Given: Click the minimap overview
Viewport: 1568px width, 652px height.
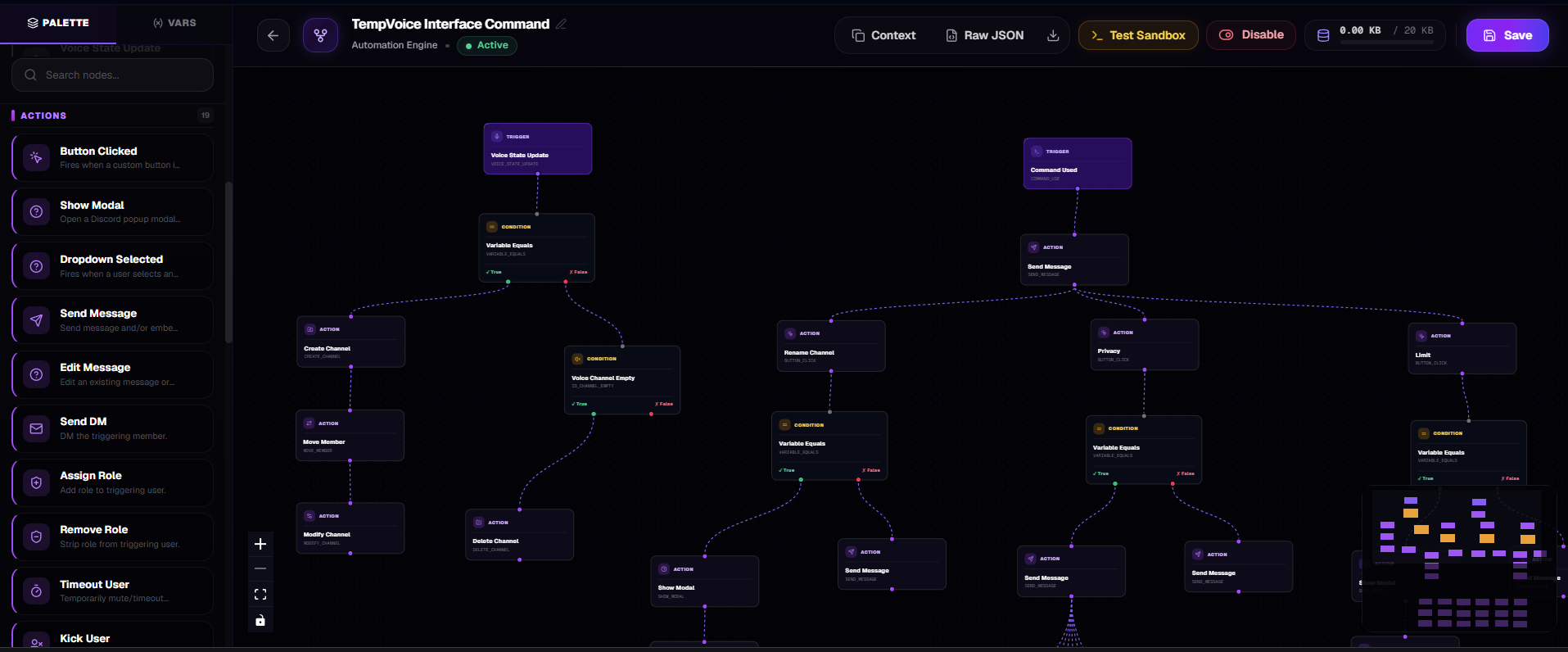Looking at the screenshot, I should [1458, 559].
